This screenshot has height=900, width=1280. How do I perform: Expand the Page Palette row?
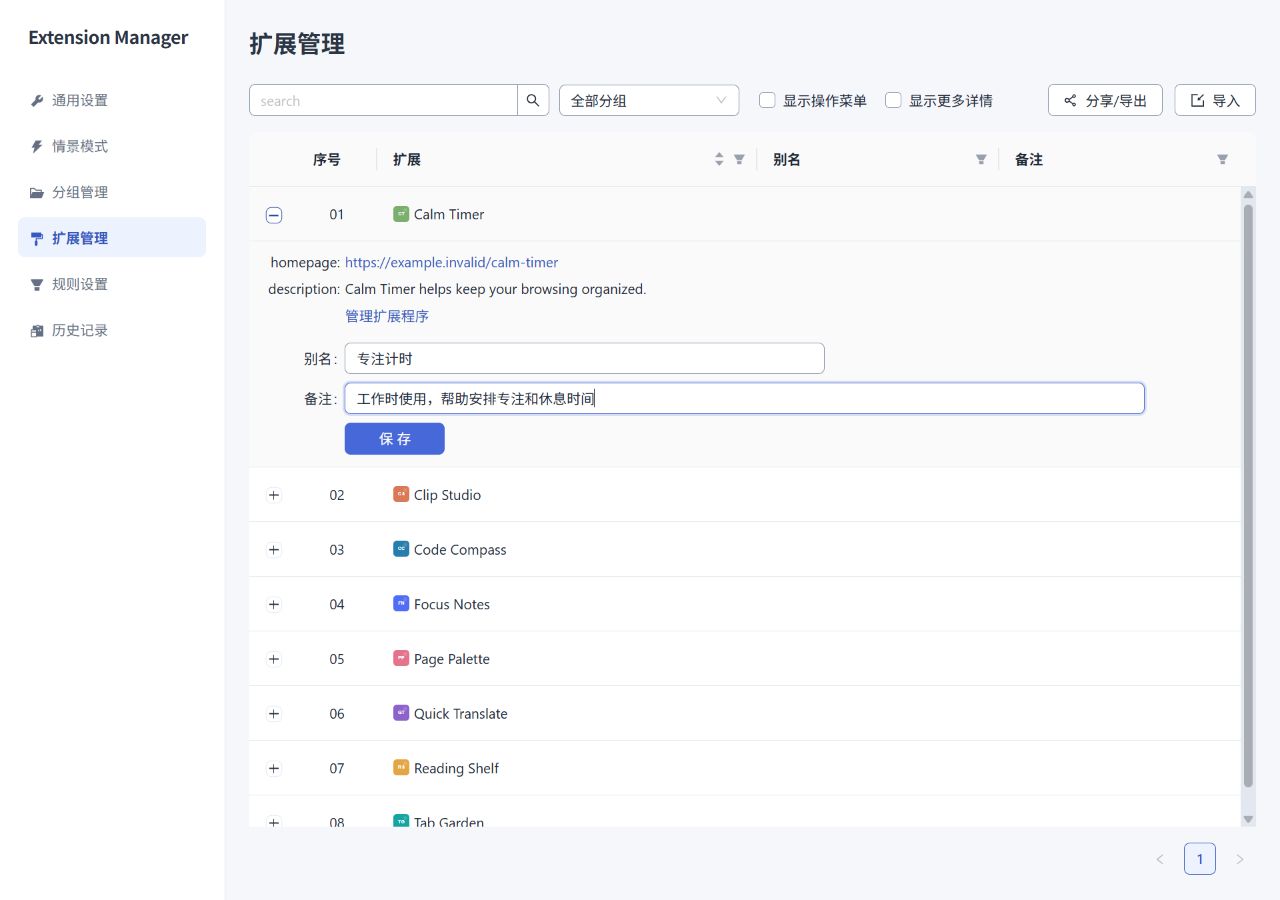click(274, 659)
